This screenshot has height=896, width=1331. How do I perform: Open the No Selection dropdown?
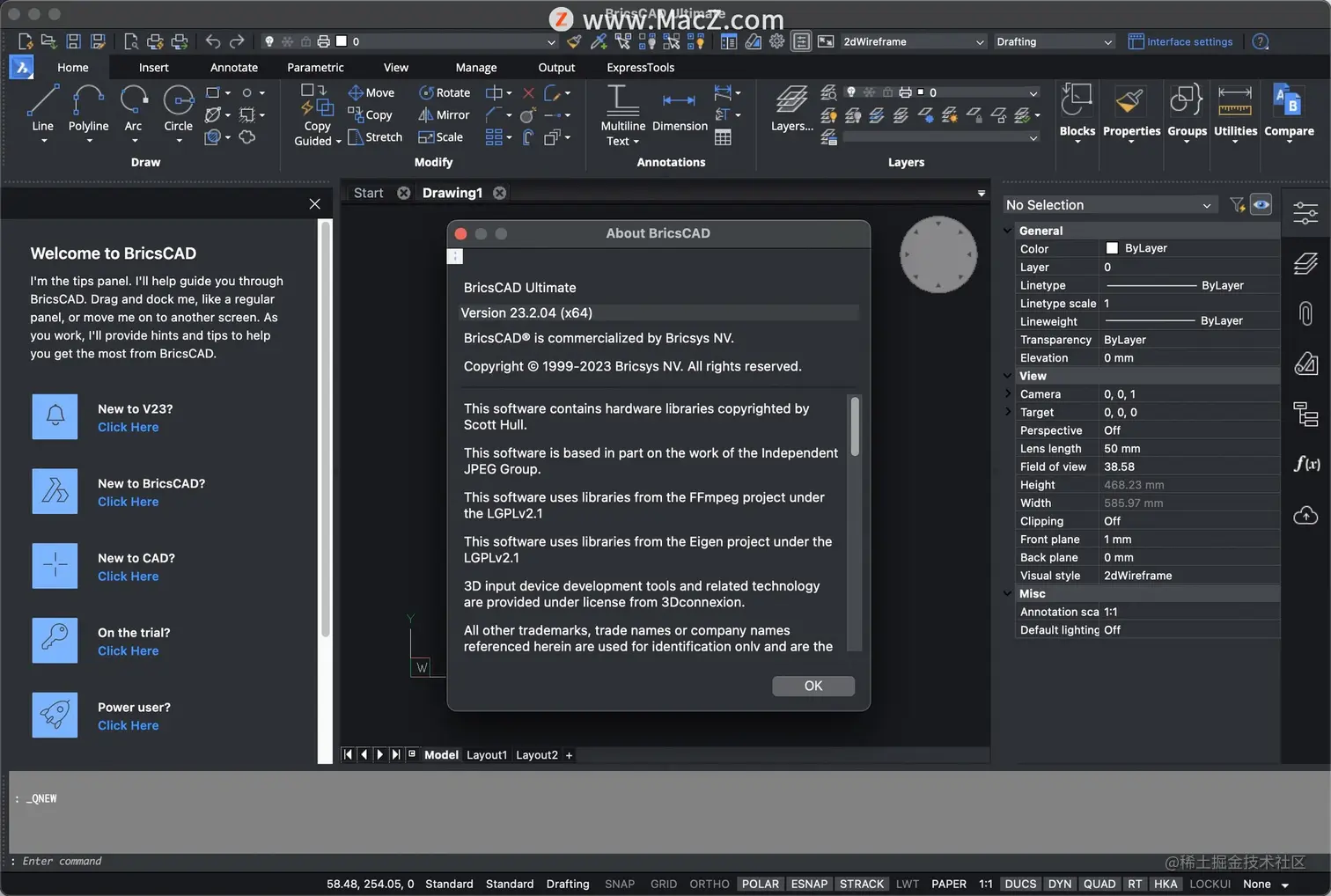point(1109,205)
